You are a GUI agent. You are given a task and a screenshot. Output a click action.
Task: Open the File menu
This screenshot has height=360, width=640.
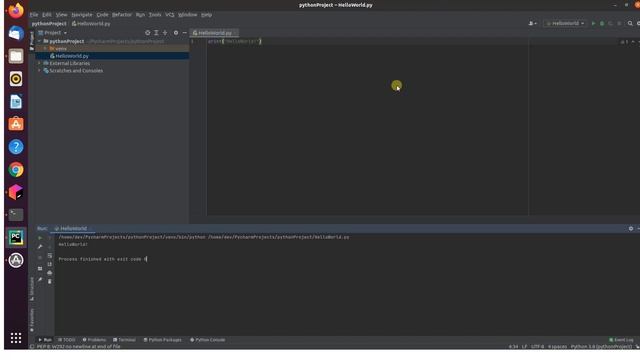[34, 15]
